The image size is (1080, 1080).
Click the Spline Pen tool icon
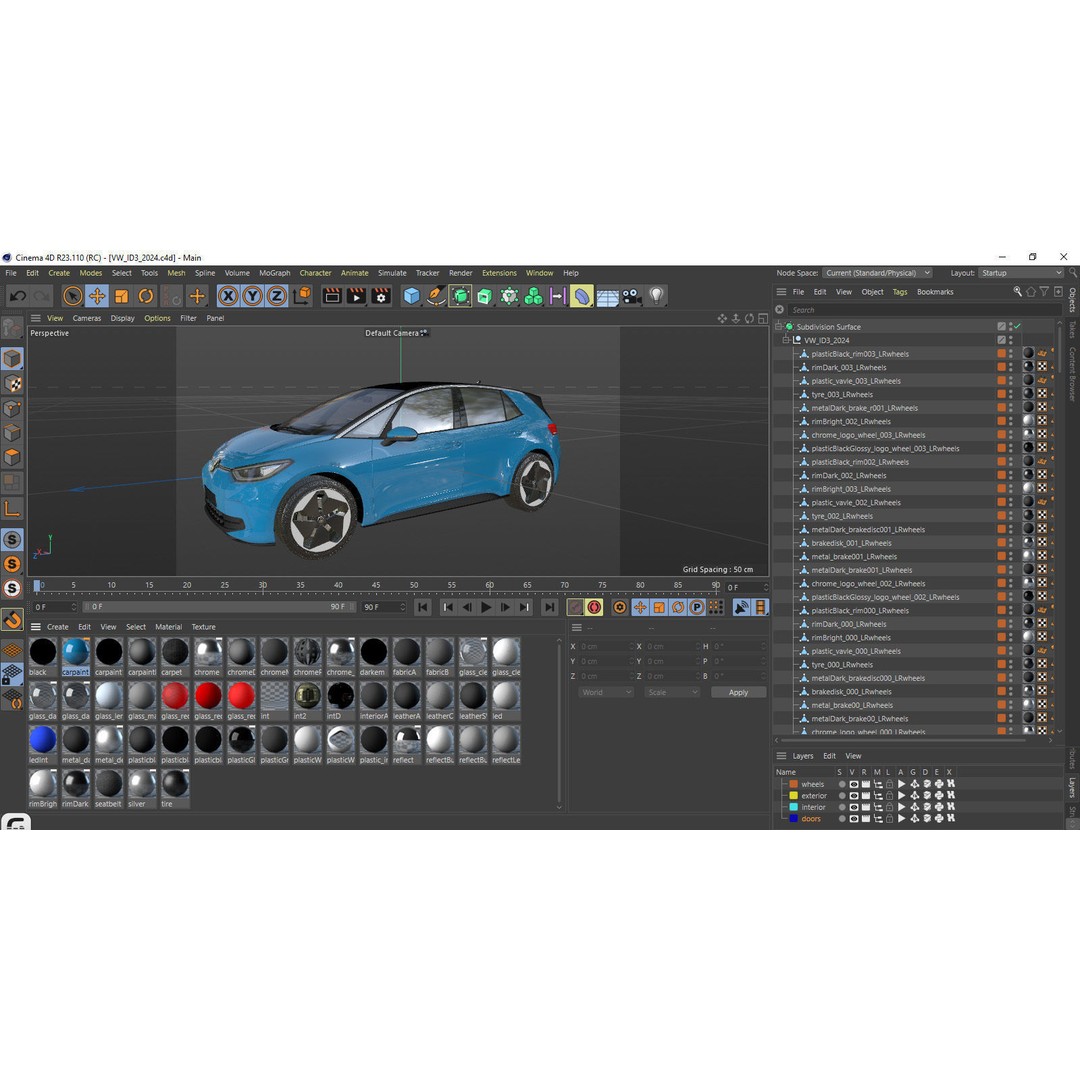436,296
